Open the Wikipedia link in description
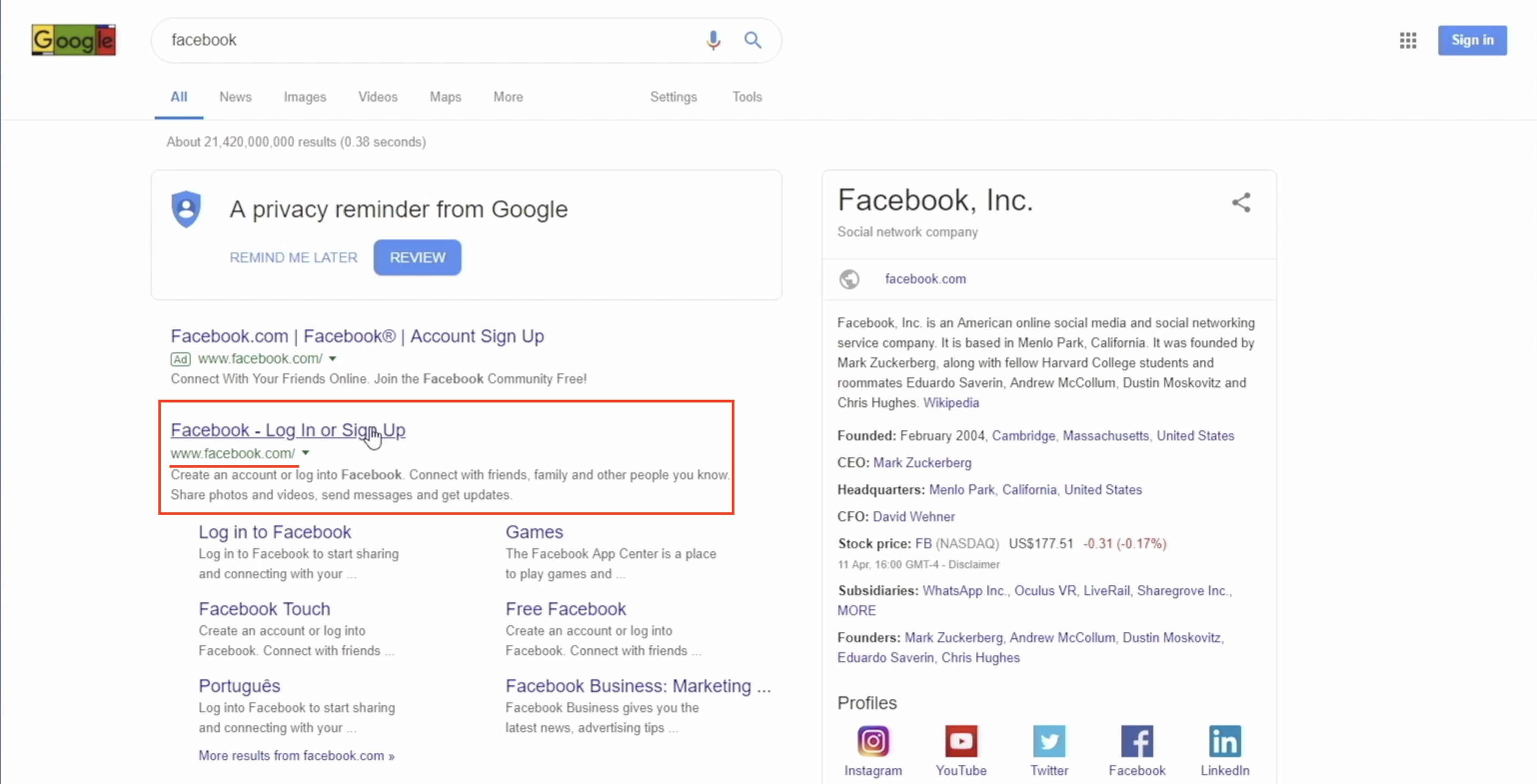Viewport: 1537px width, 784px height. click(951, 403)
